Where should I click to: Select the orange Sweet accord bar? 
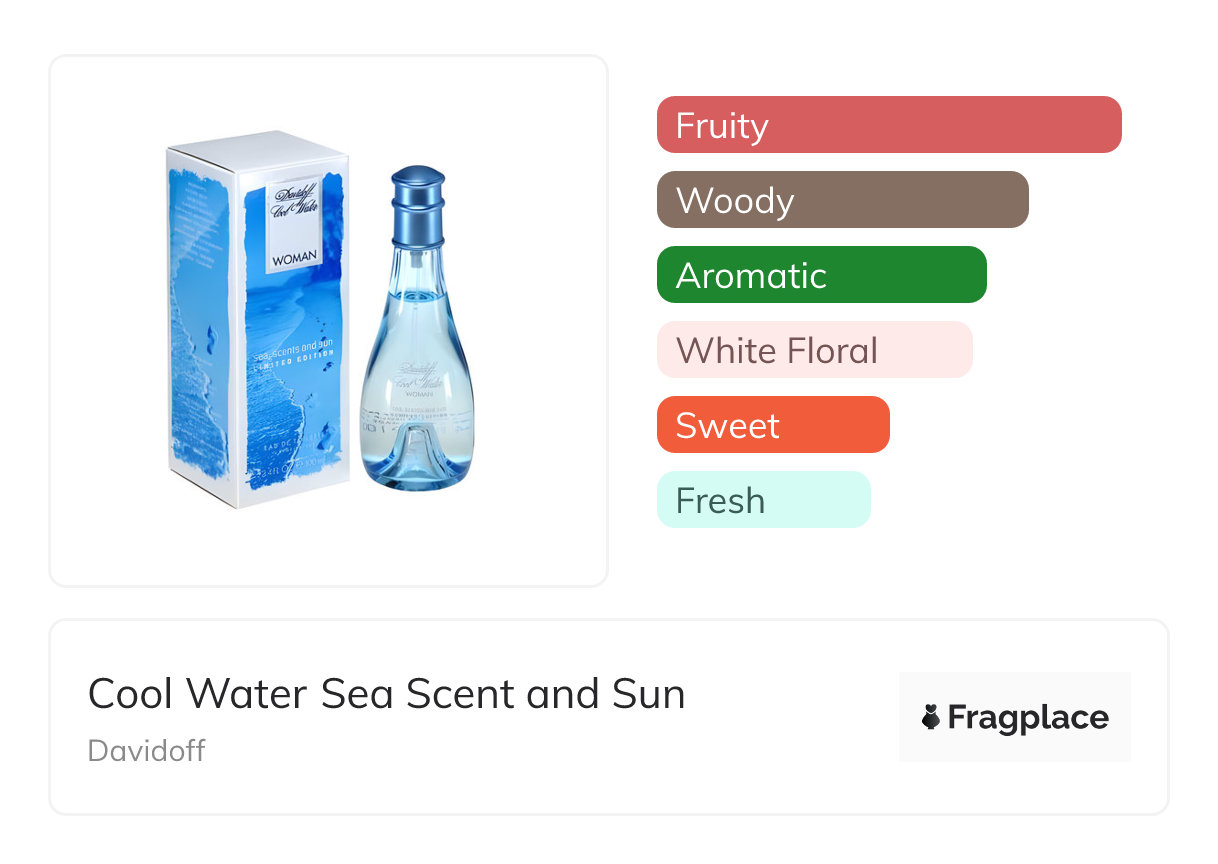773,425
